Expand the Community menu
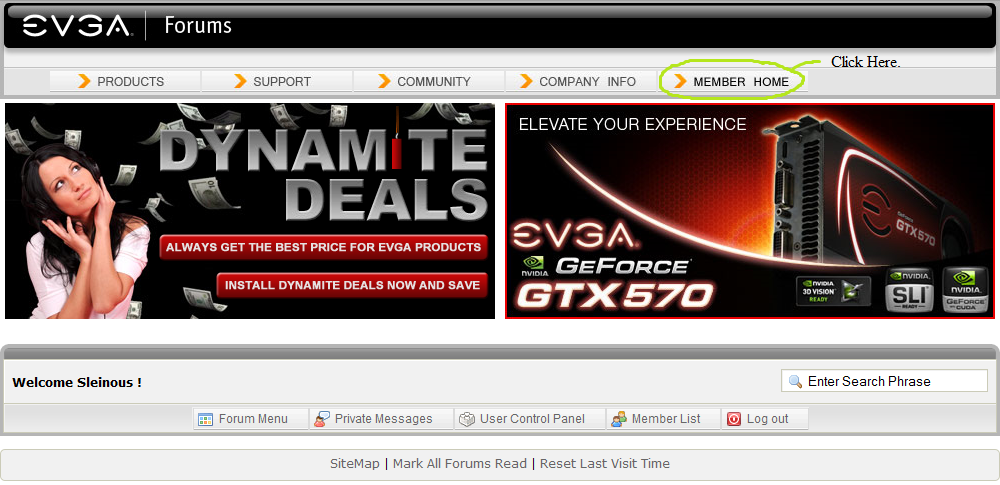The height and width of the screenshot is (485, 1000). coord(433,81)
